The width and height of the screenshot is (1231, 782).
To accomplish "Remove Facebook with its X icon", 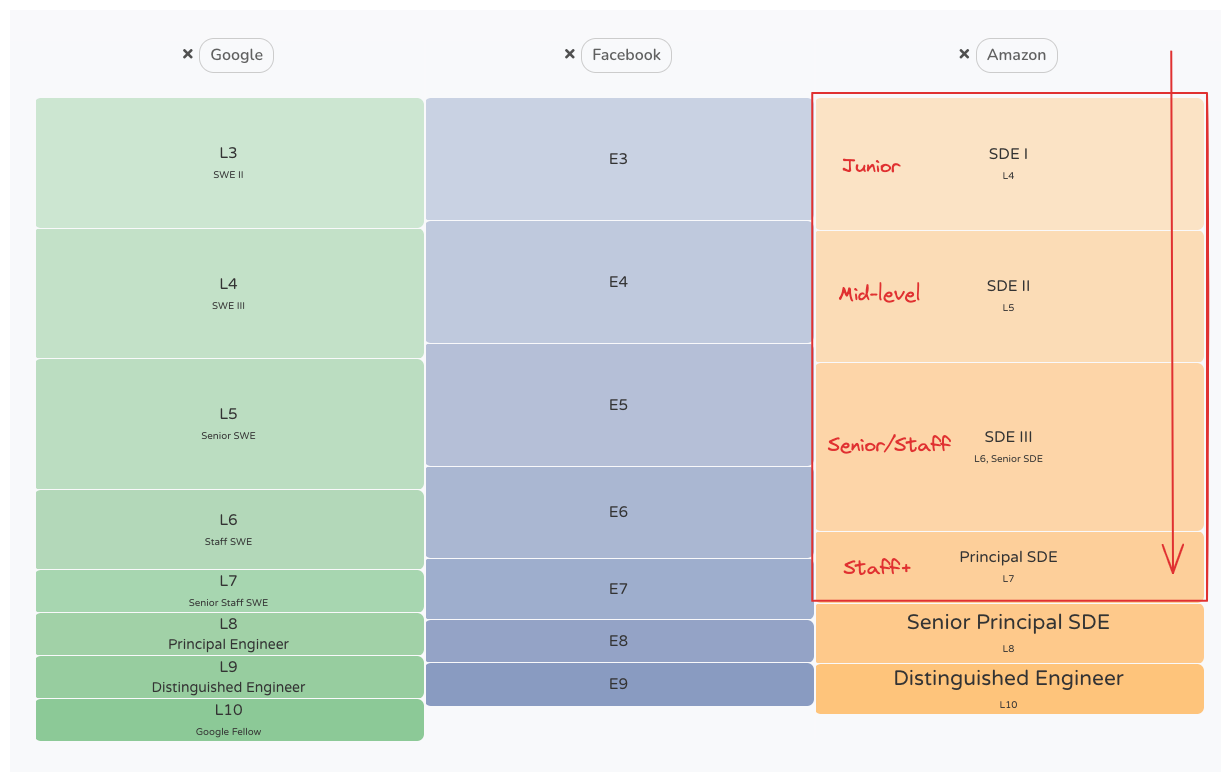I will pos(569,54).
